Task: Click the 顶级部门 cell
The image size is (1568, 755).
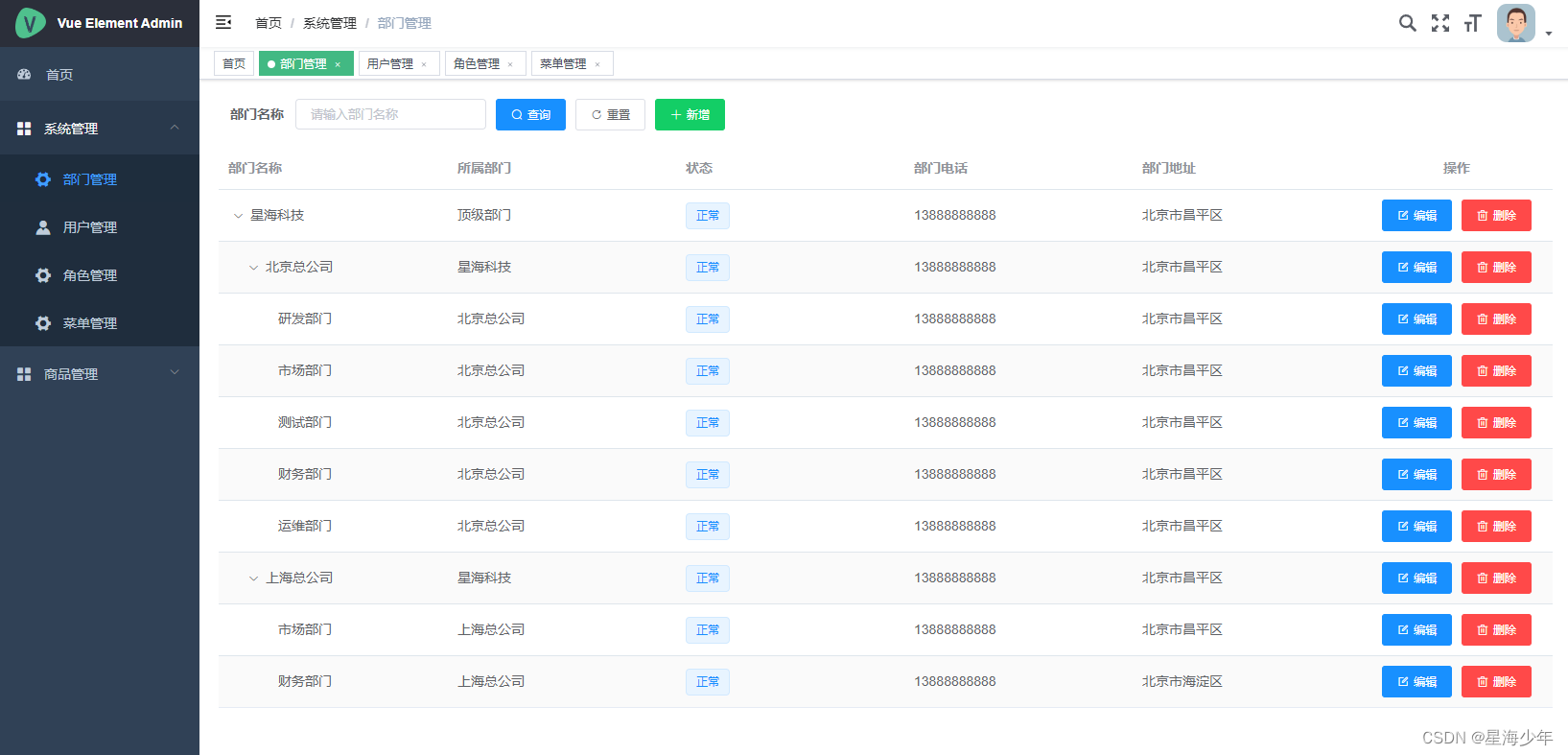Action: pyautogui.click(x=484, y=215)
